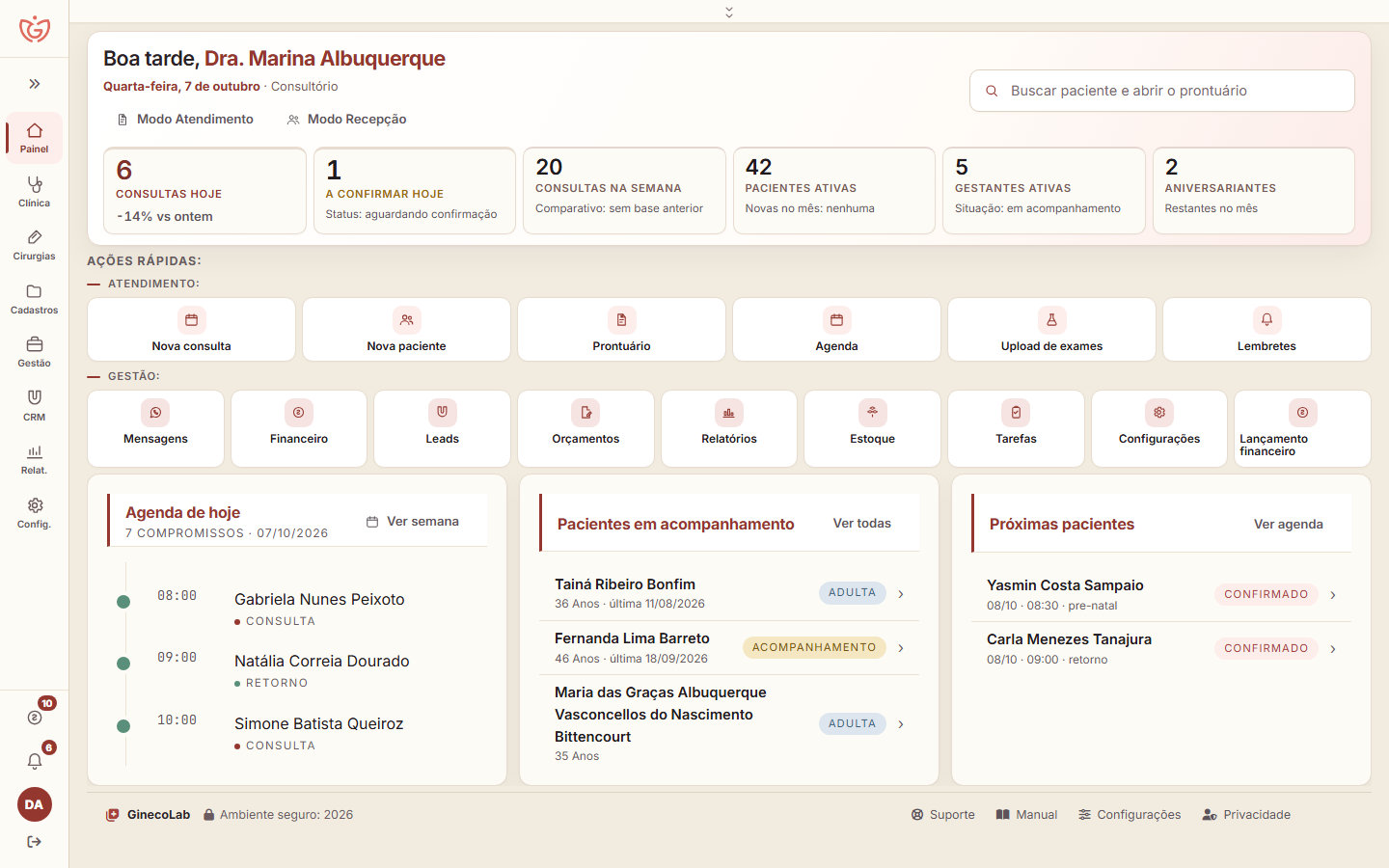Image resolution: width=1389 pixels, height=868 pixels.
Task: Open the Suporte footer link
Action: pos(943,815)
